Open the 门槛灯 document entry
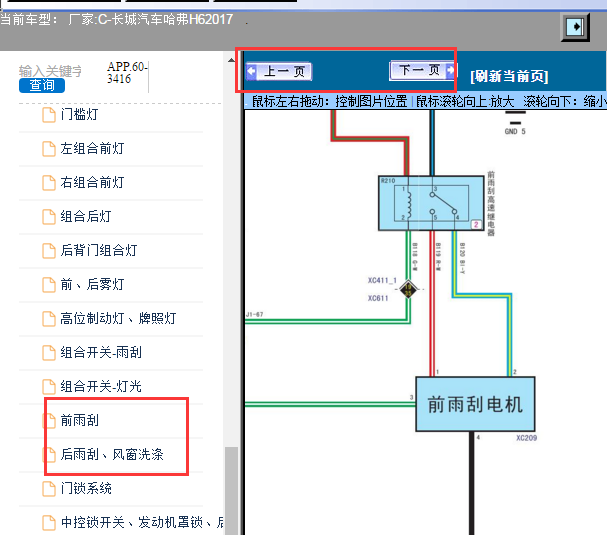Viewport: 607px width, 535px height. [79, 115]
